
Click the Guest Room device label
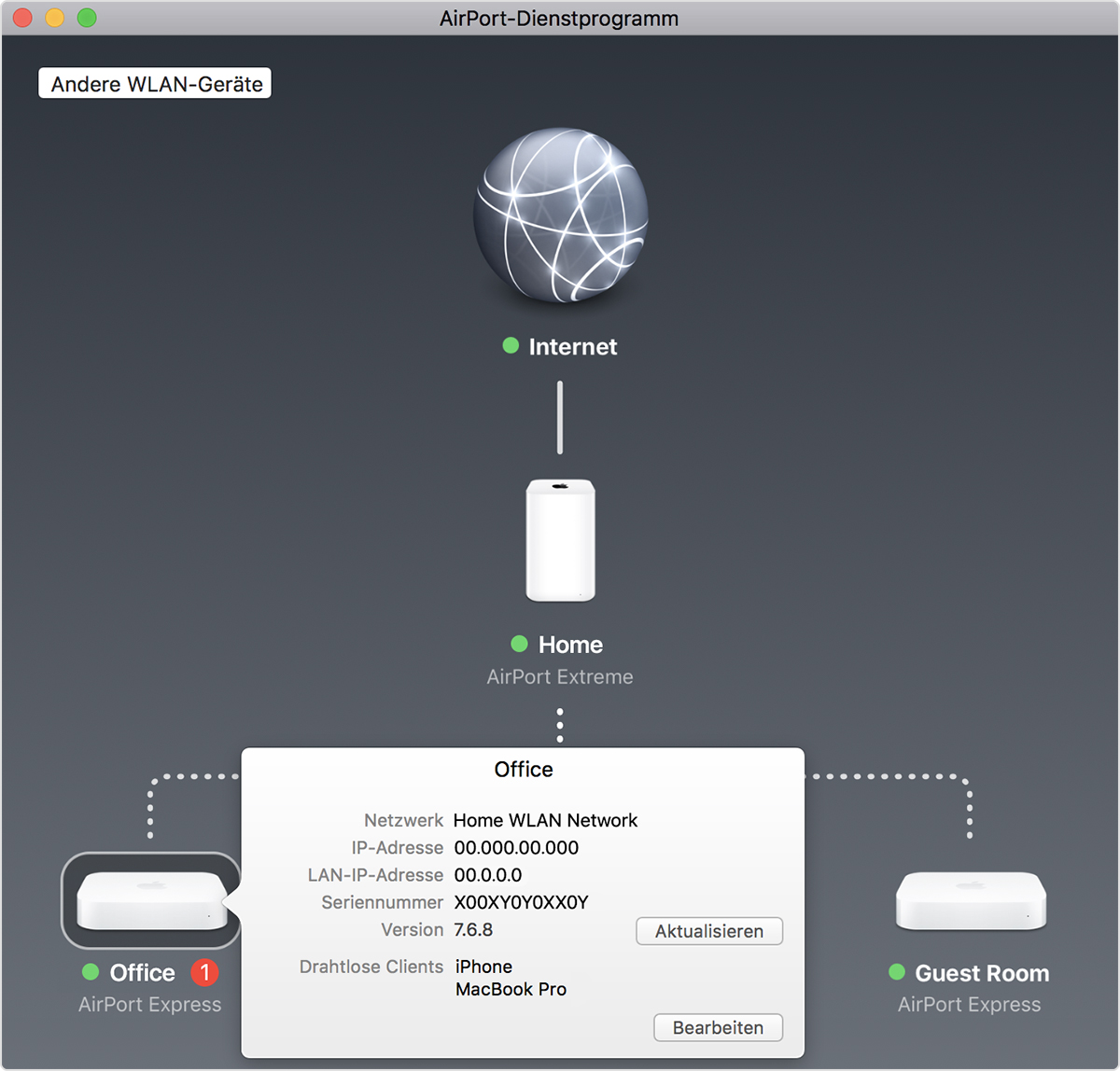pos(982,973)
